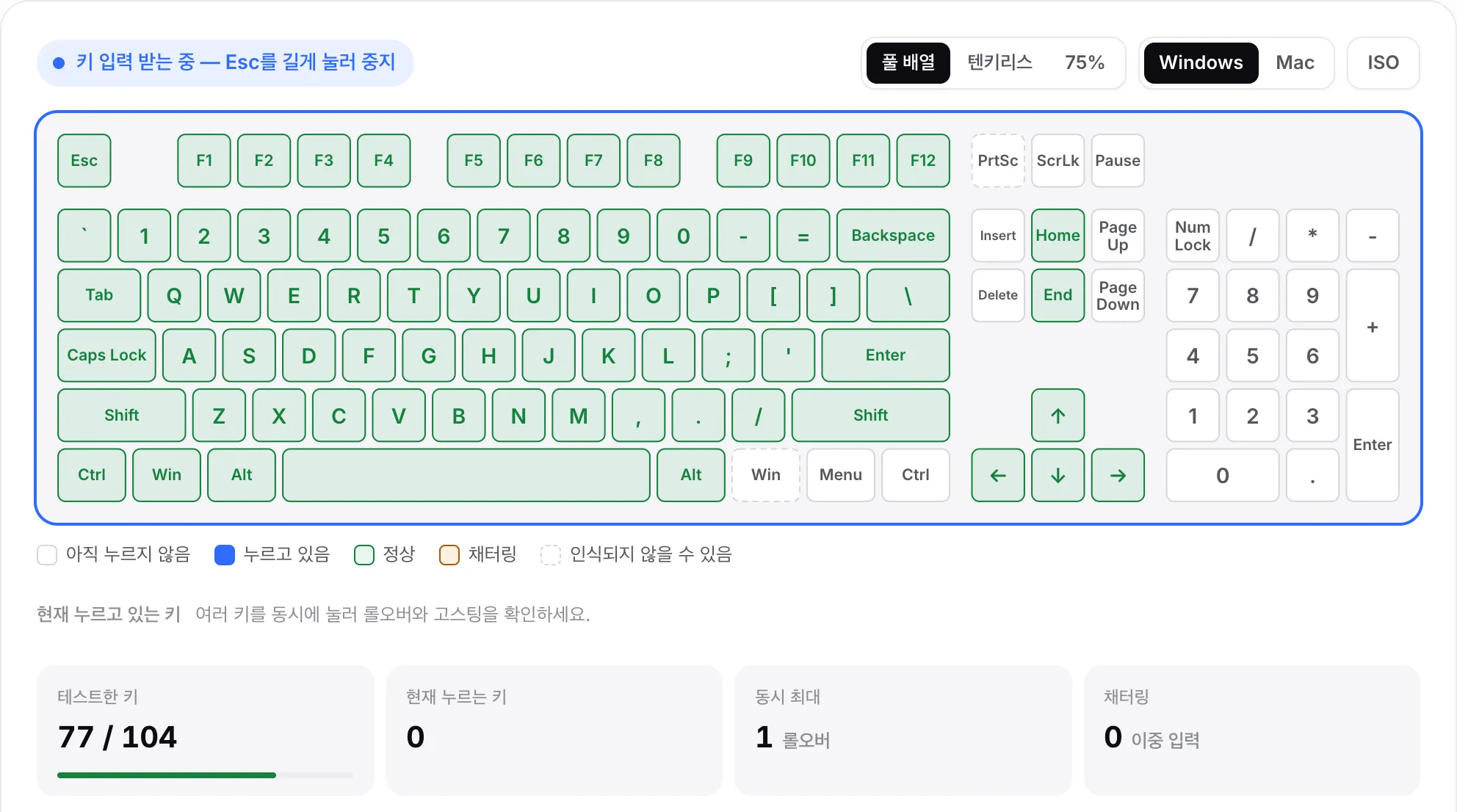Click the F12 function key
Image resolution: width=1457 pixels, height=812 pixels.
922,160
